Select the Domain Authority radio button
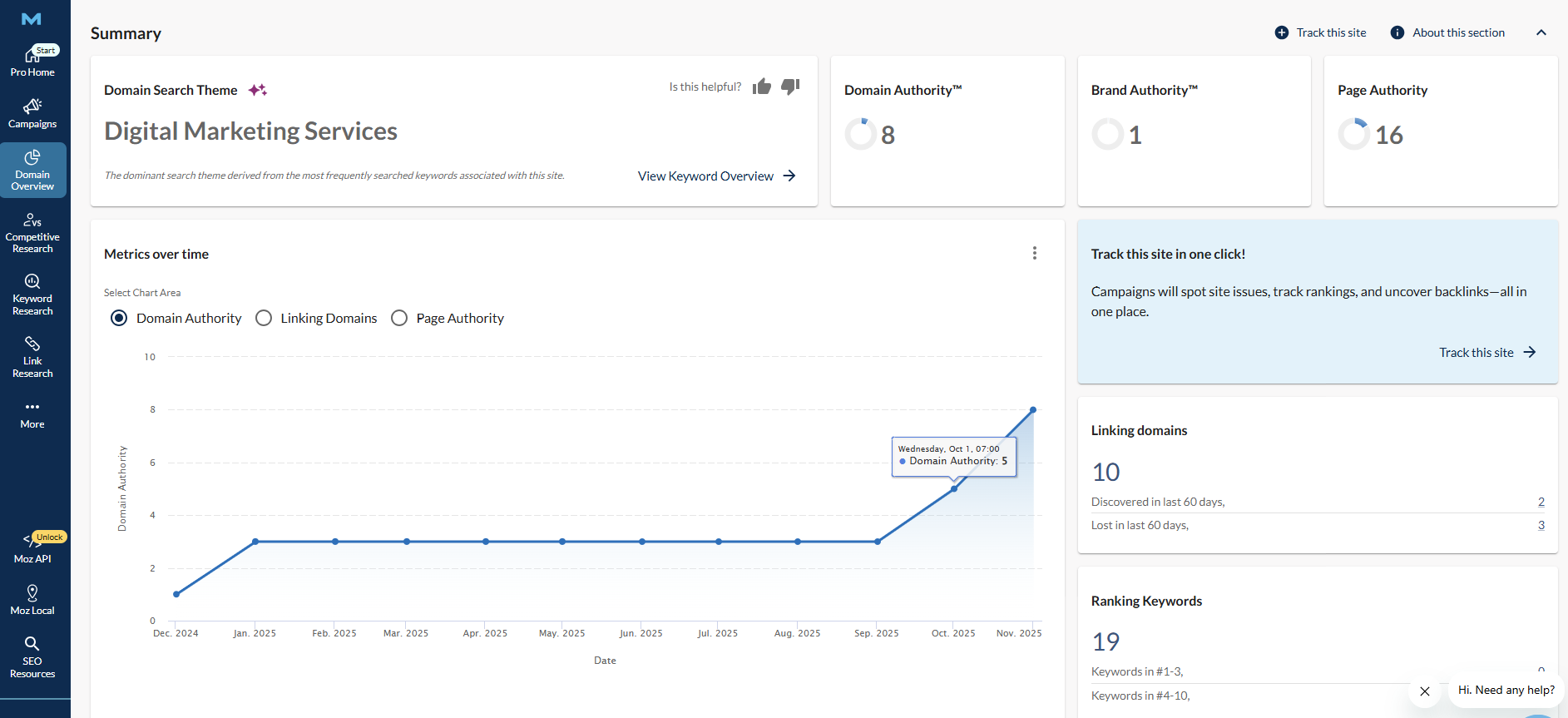Screen dimensions: 1568x718 (x=119, y=318)
